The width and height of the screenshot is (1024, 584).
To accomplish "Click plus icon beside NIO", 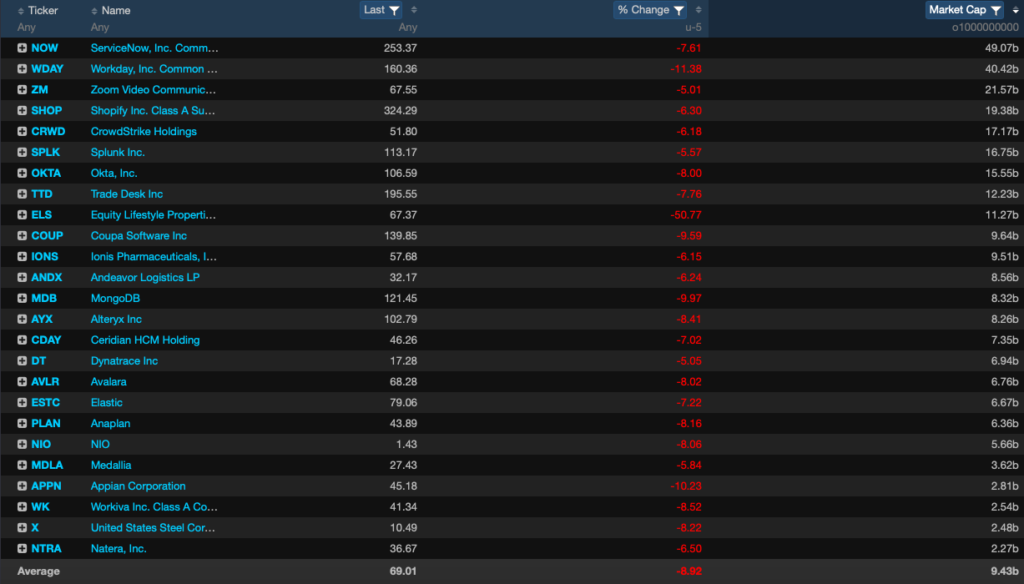I will 22,444.
